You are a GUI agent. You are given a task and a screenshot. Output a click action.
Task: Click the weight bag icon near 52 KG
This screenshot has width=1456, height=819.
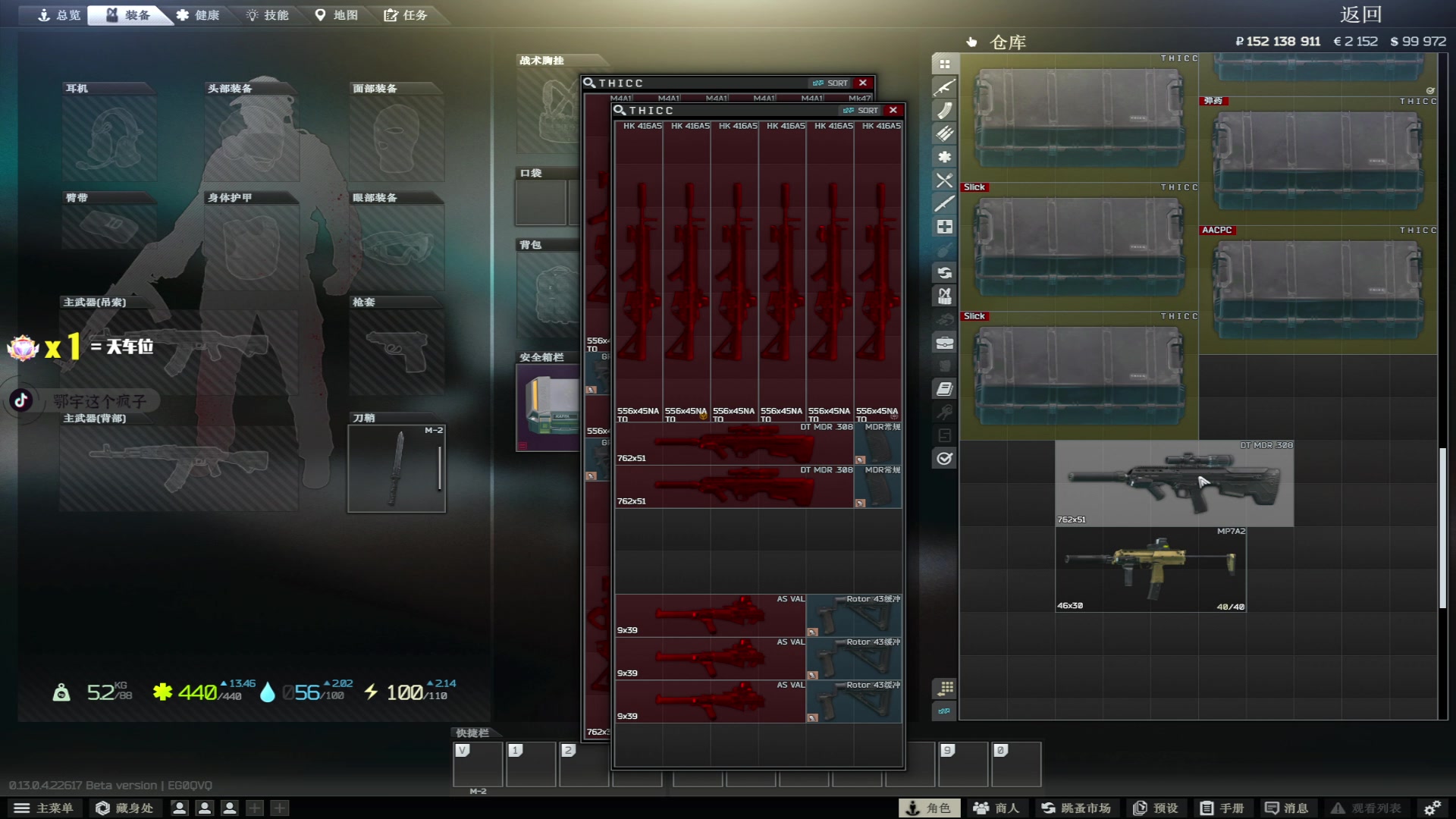pos(61,692)
